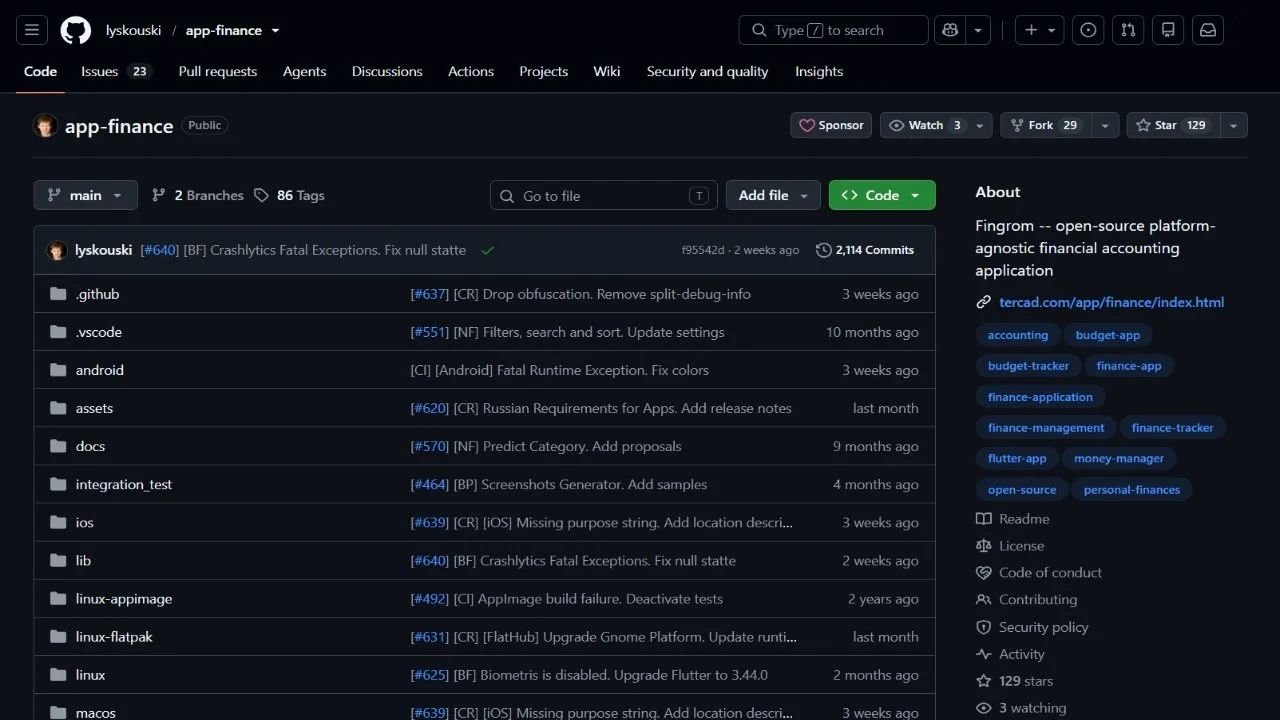The height and width of the screenshot is (720, 1280).
Task: Click the linux-appimage folder icon
Action: tap(58, 598)
